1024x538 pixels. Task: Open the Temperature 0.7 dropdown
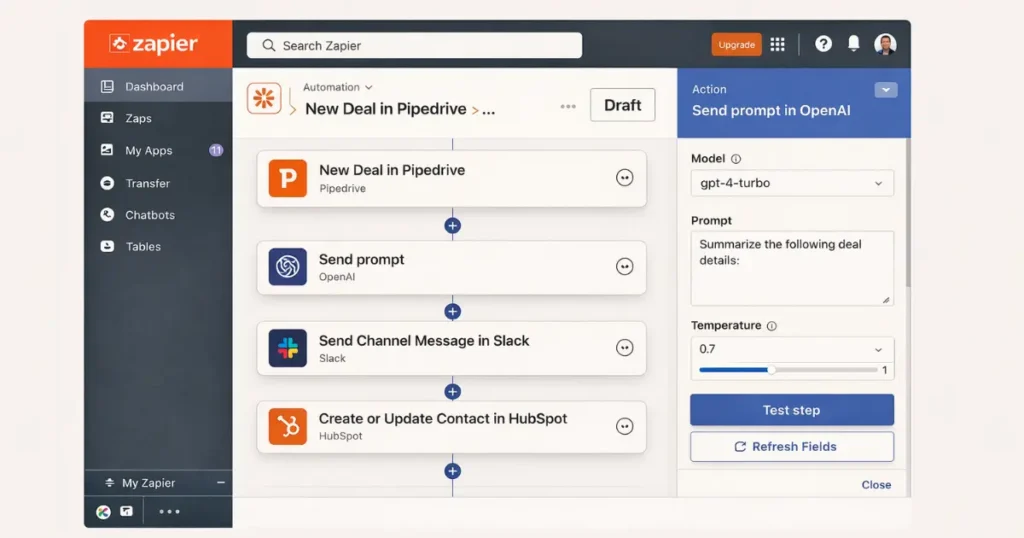click(x=791, y=350)
